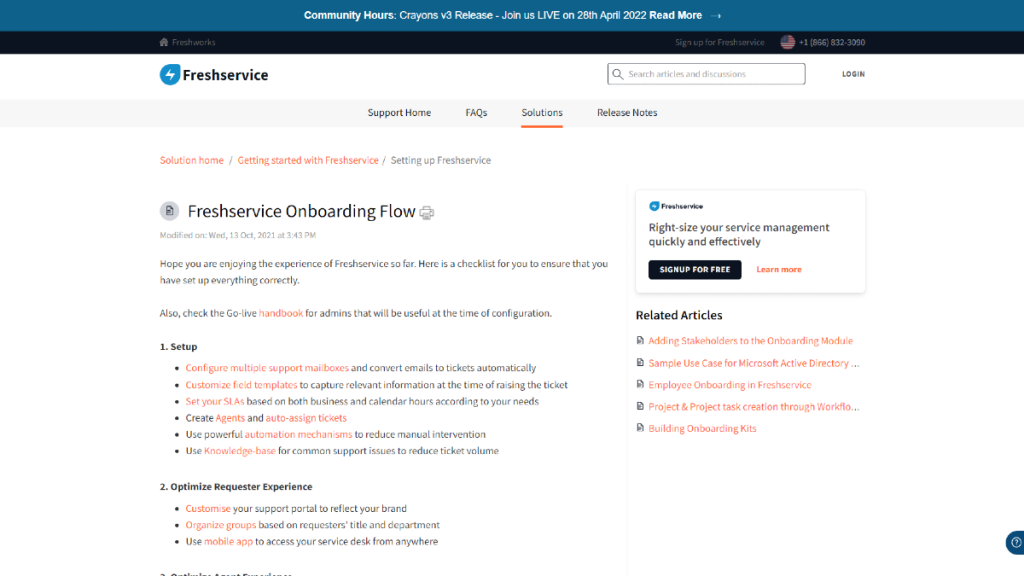Click the Modified on date text
Viewport: 1024px width, 576px height.
(238, 235)
